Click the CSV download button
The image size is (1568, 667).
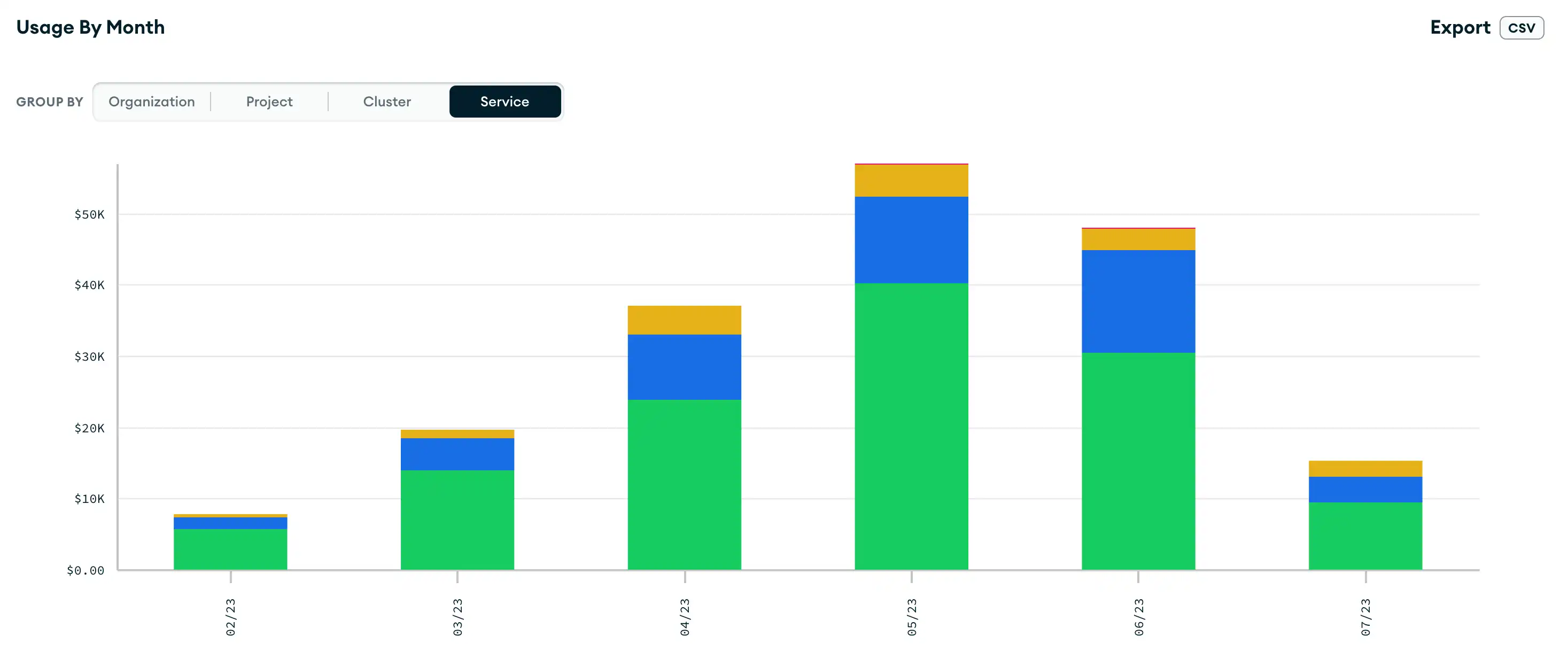1525,27
